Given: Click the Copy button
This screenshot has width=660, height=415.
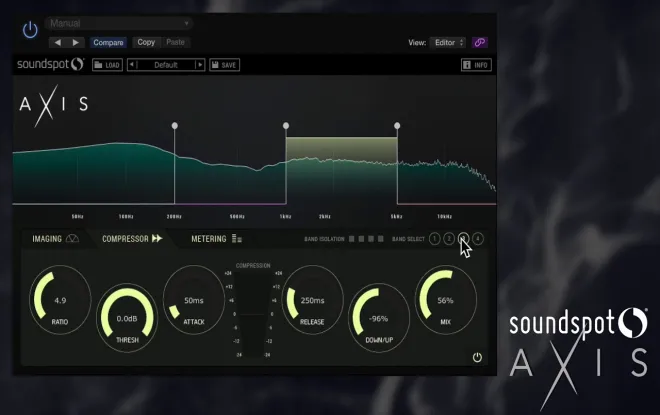Looking at the screenshot, I should [146, 42].
